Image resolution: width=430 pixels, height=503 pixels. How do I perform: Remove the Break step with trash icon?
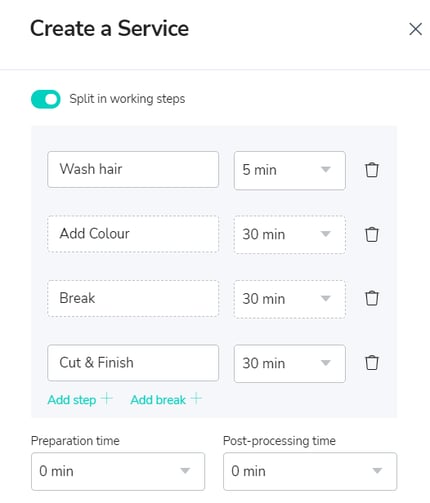[372, 298]
